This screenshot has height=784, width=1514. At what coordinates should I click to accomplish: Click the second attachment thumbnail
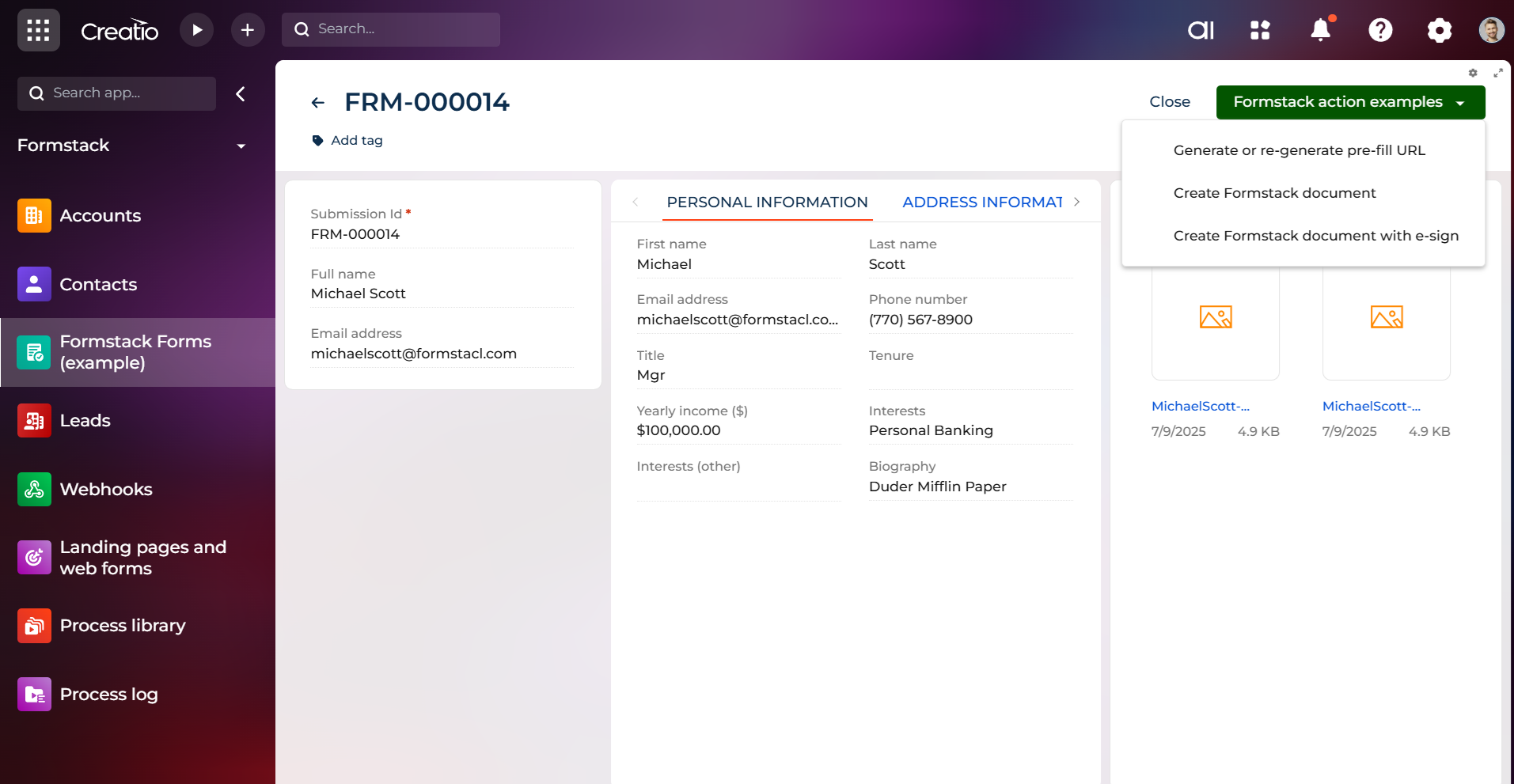coord(1387,318)
